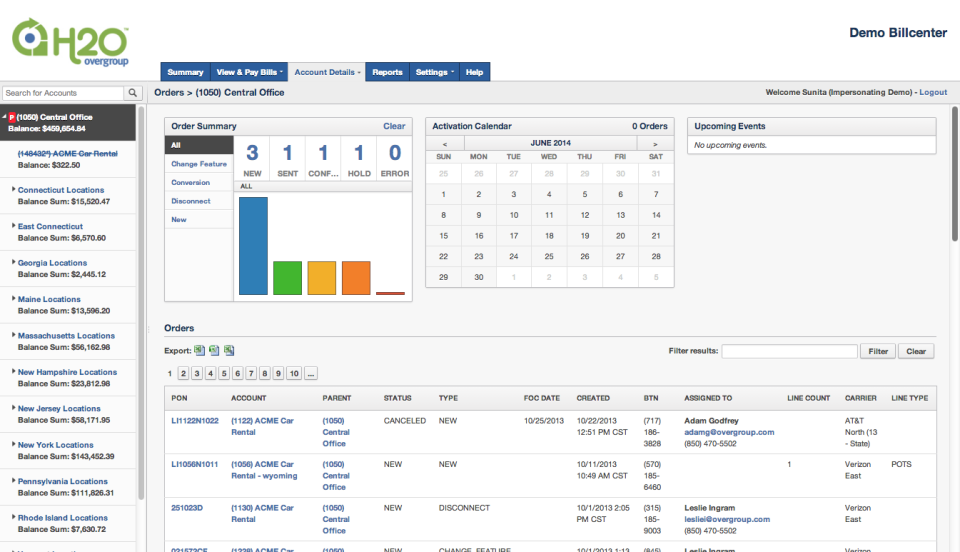Click the account search magnifier icon
The height and width of the screenshot is (552, 960).
click(x=132, y=93)
